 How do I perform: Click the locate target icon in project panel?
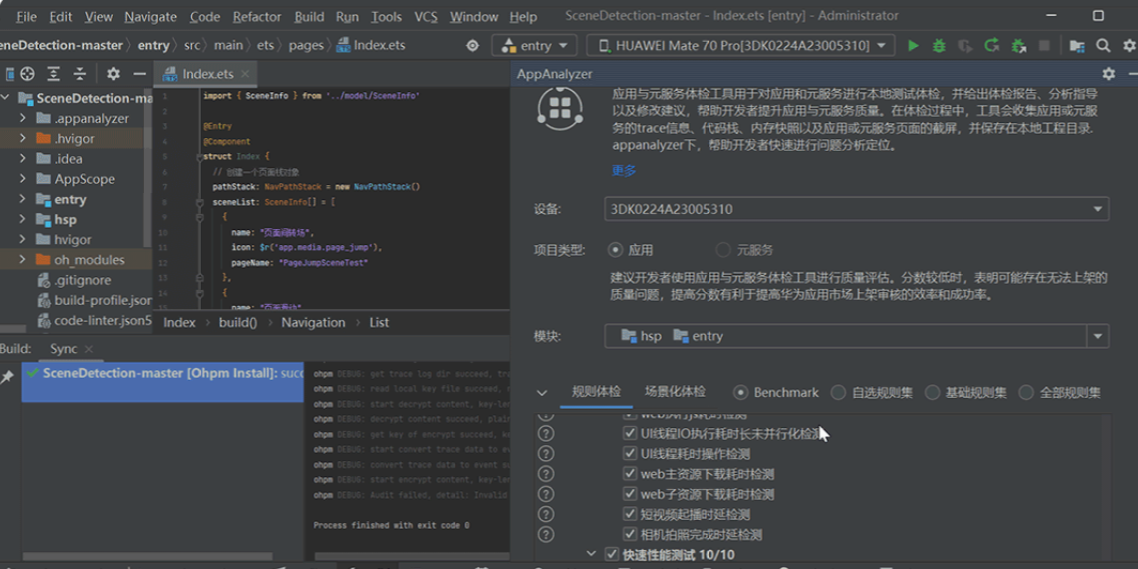27,74
